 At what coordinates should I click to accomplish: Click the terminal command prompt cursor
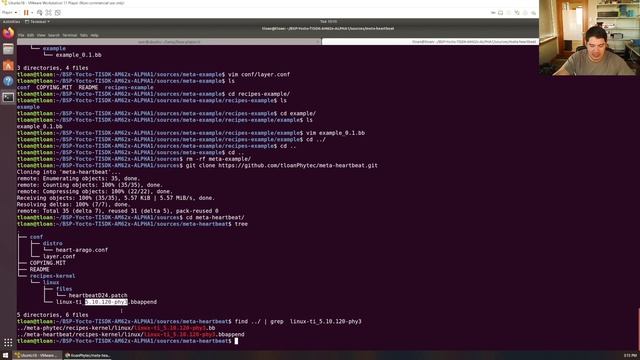[x=236, y=341]
